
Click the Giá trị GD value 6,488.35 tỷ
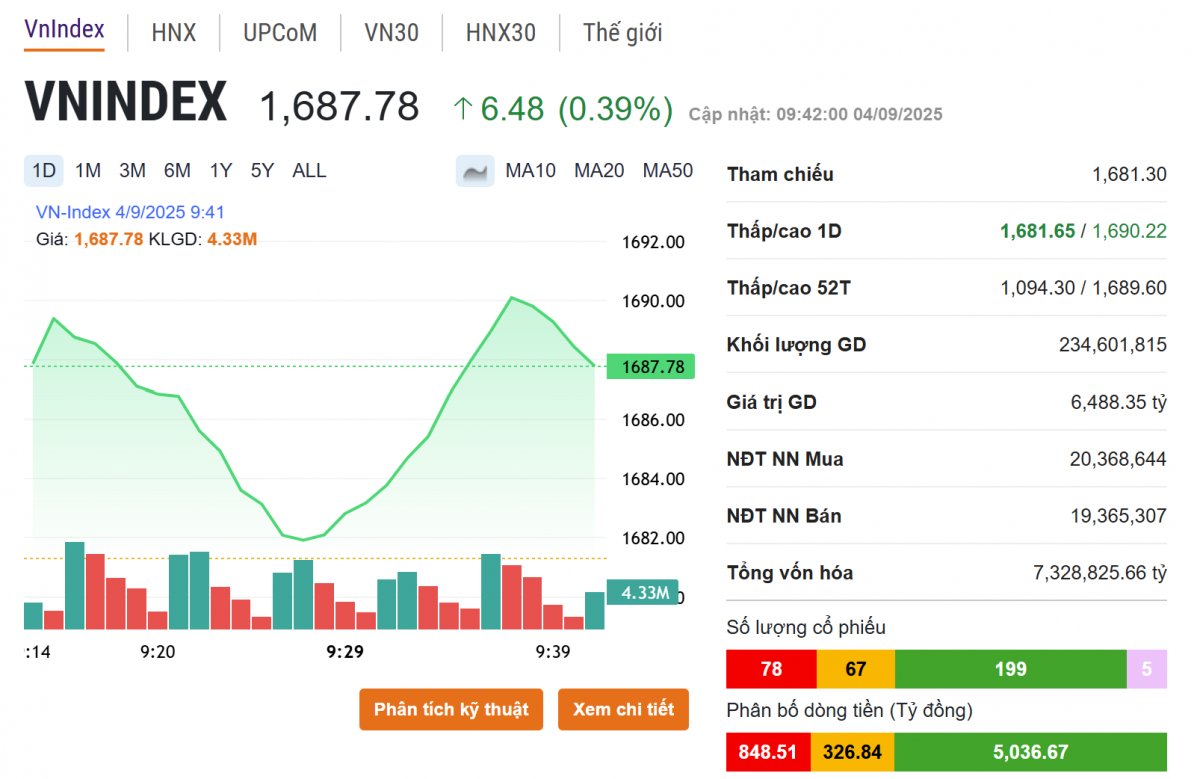pos(1119,403)
